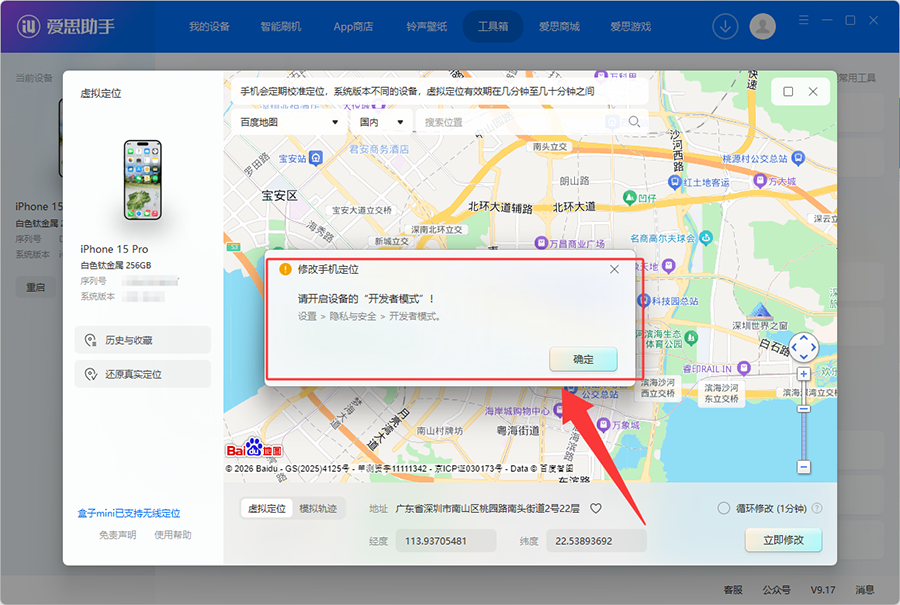Viewport: 900px width, 605px height.
Task: Maximize the virtual location window
Action: point(788,91)
